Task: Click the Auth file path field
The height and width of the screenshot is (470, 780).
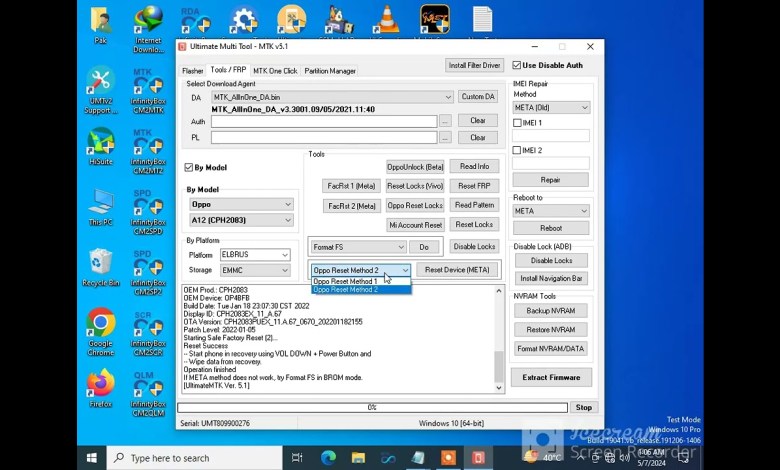Action: [x=323, y=121]
